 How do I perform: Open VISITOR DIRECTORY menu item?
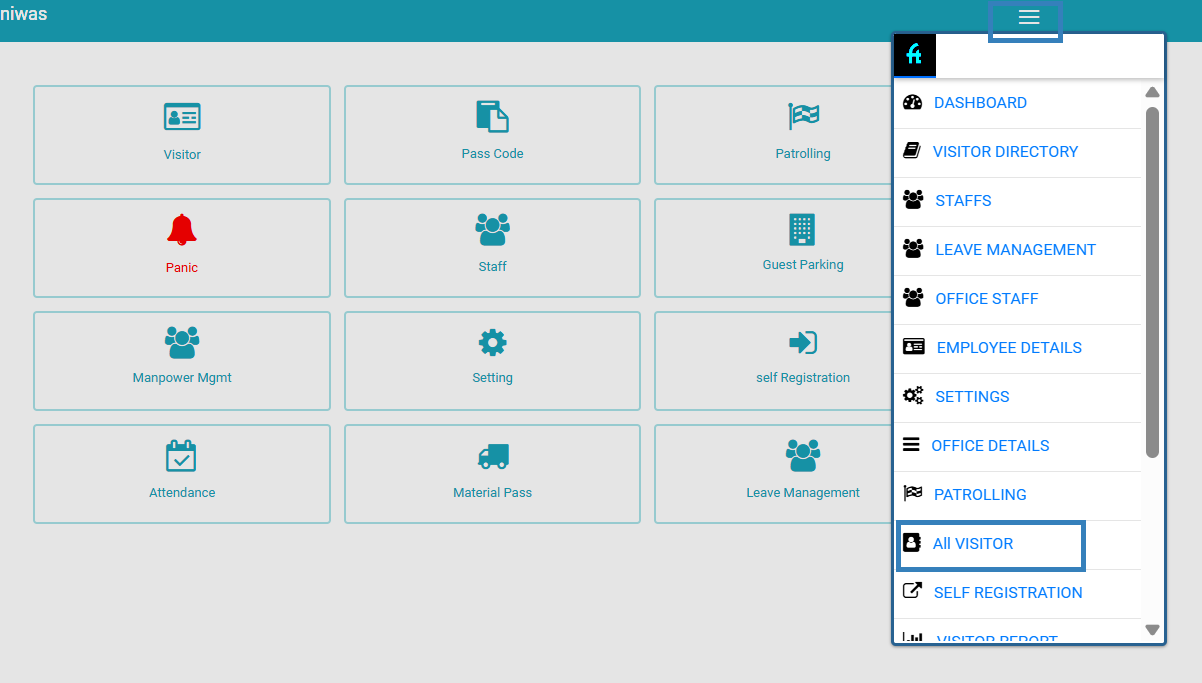click(x=1005, y=152)
